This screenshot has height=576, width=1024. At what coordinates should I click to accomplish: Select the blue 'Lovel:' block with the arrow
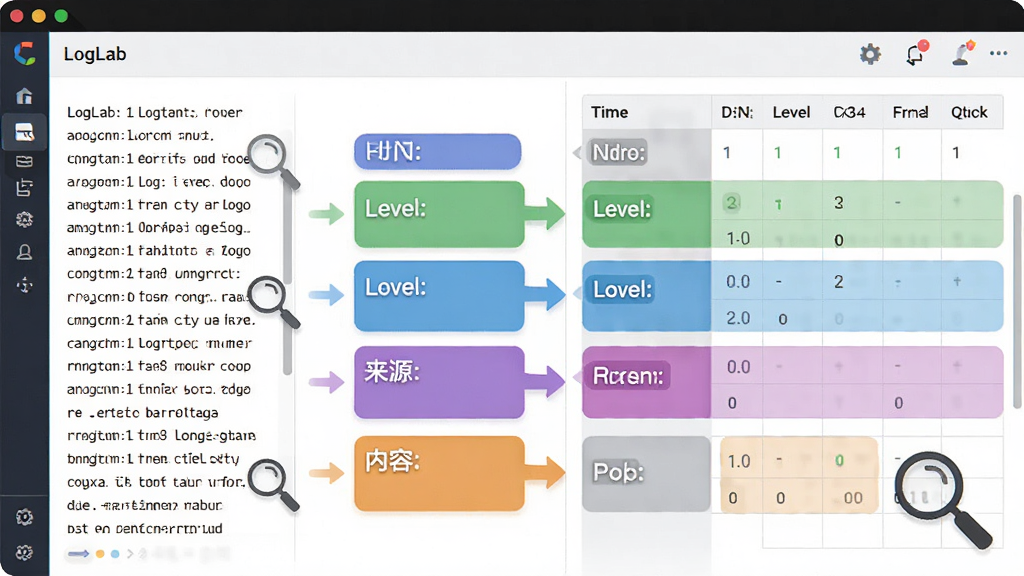(439, 296)
